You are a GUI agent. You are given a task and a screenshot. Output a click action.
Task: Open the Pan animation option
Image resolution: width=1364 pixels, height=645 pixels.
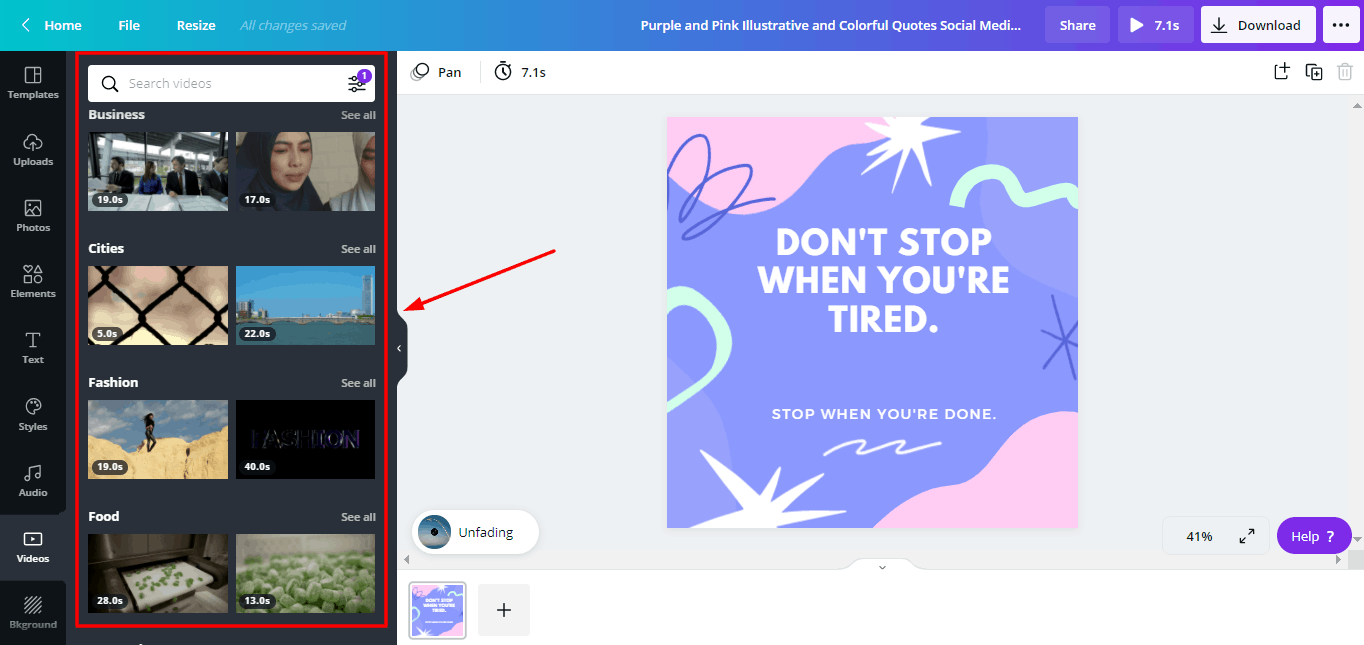tap(437, 72)
